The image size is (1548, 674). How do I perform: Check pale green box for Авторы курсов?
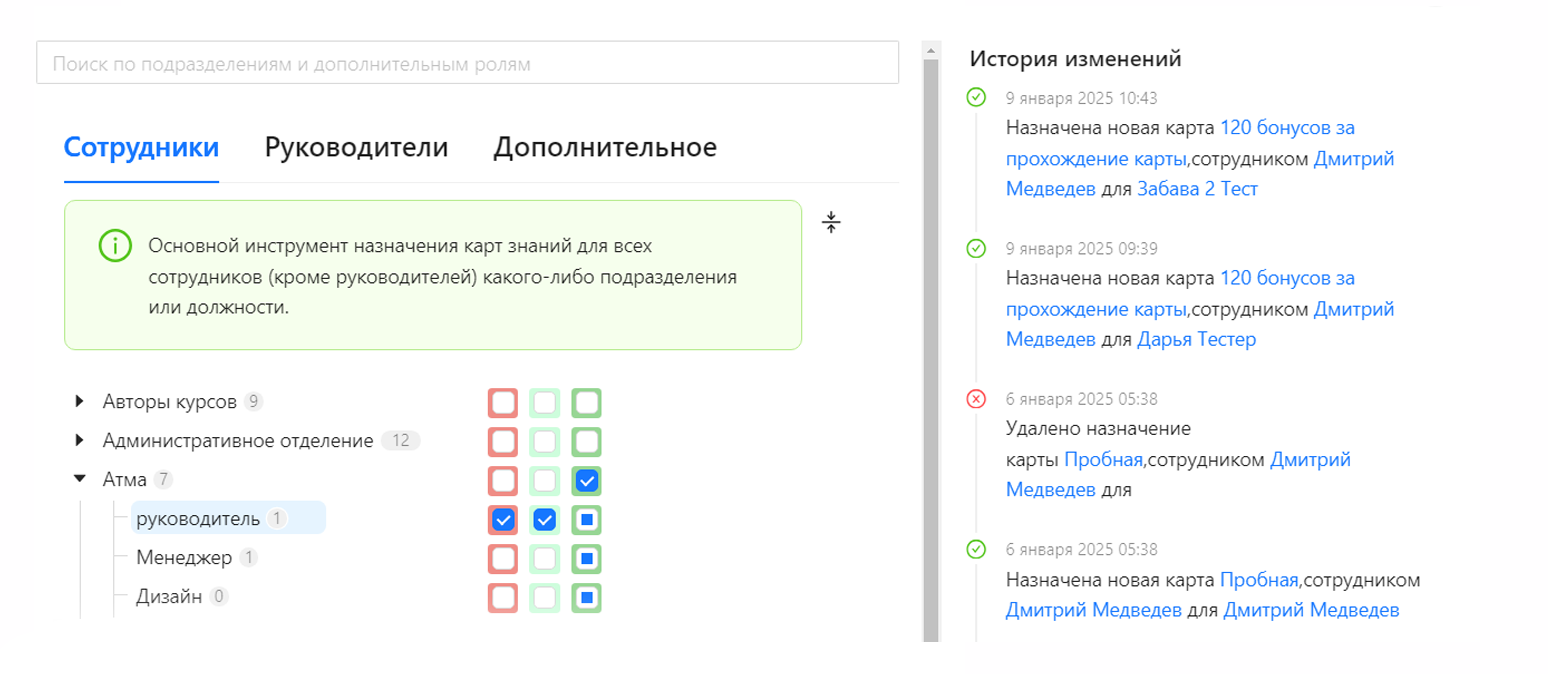(x=544, y=403)
